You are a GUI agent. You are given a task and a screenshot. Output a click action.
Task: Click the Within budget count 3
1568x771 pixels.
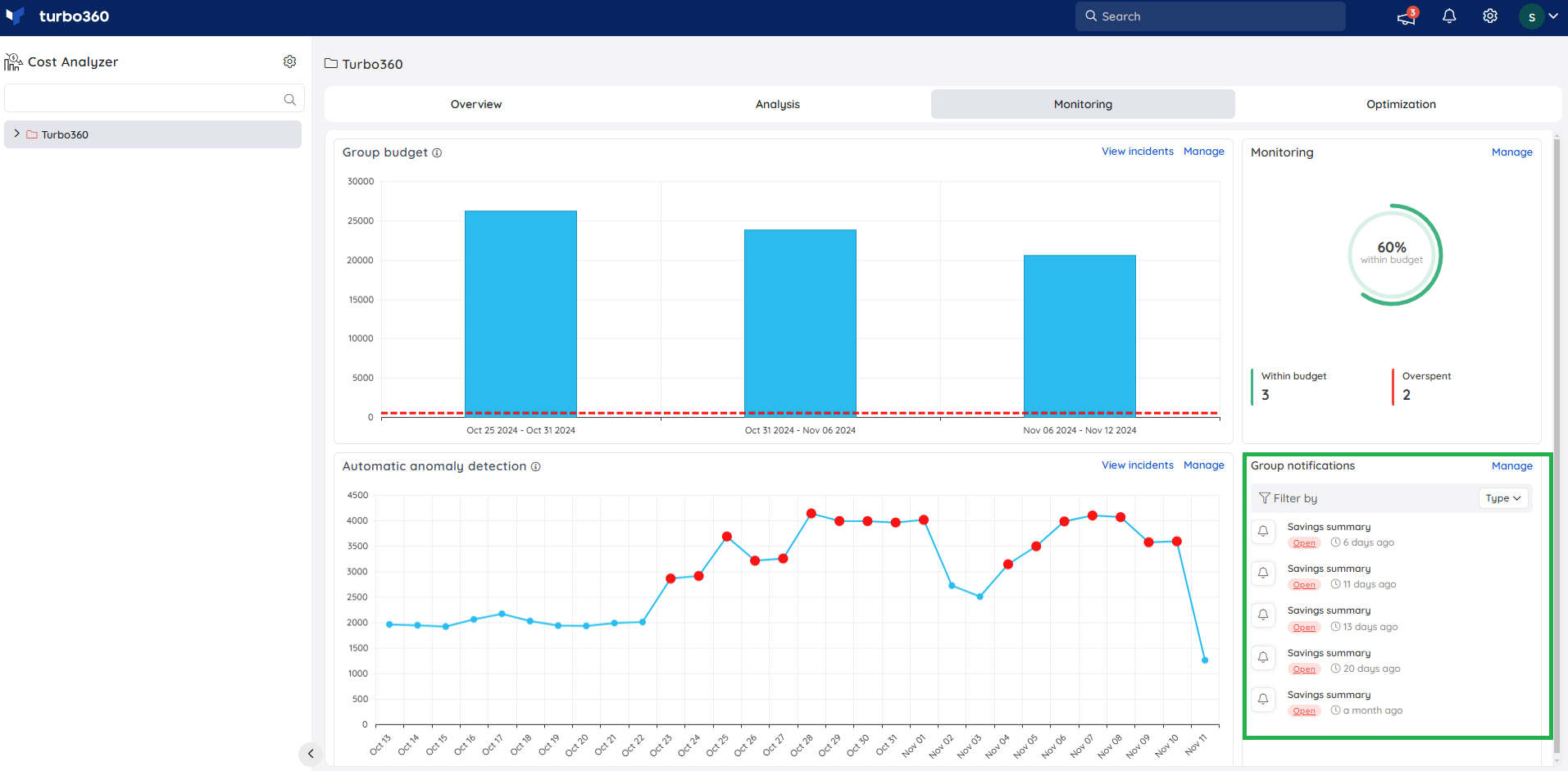(x=1266, y=395)
